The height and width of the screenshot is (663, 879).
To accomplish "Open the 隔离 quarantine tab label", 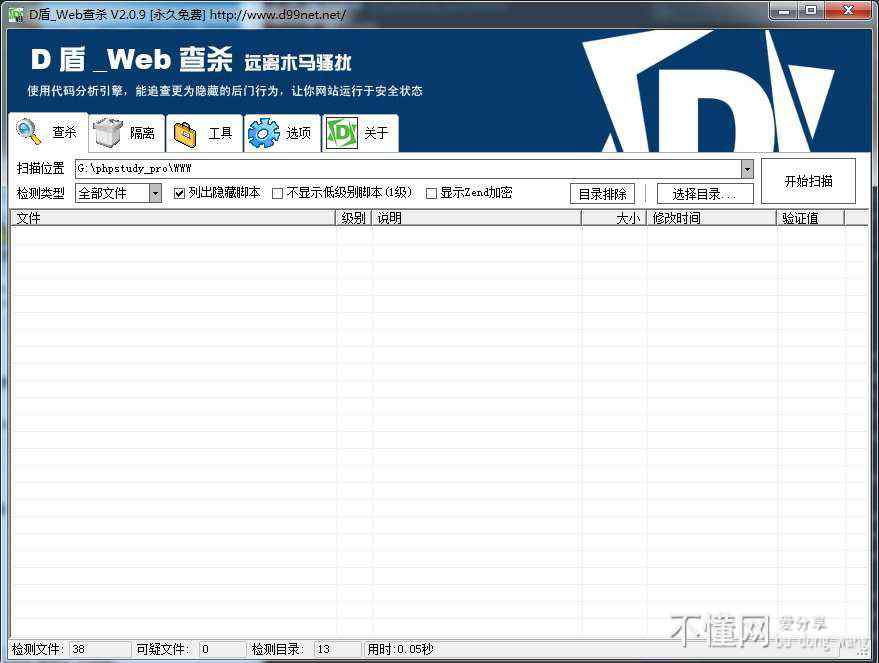I will pyautogui.click(x=142, y=133).
